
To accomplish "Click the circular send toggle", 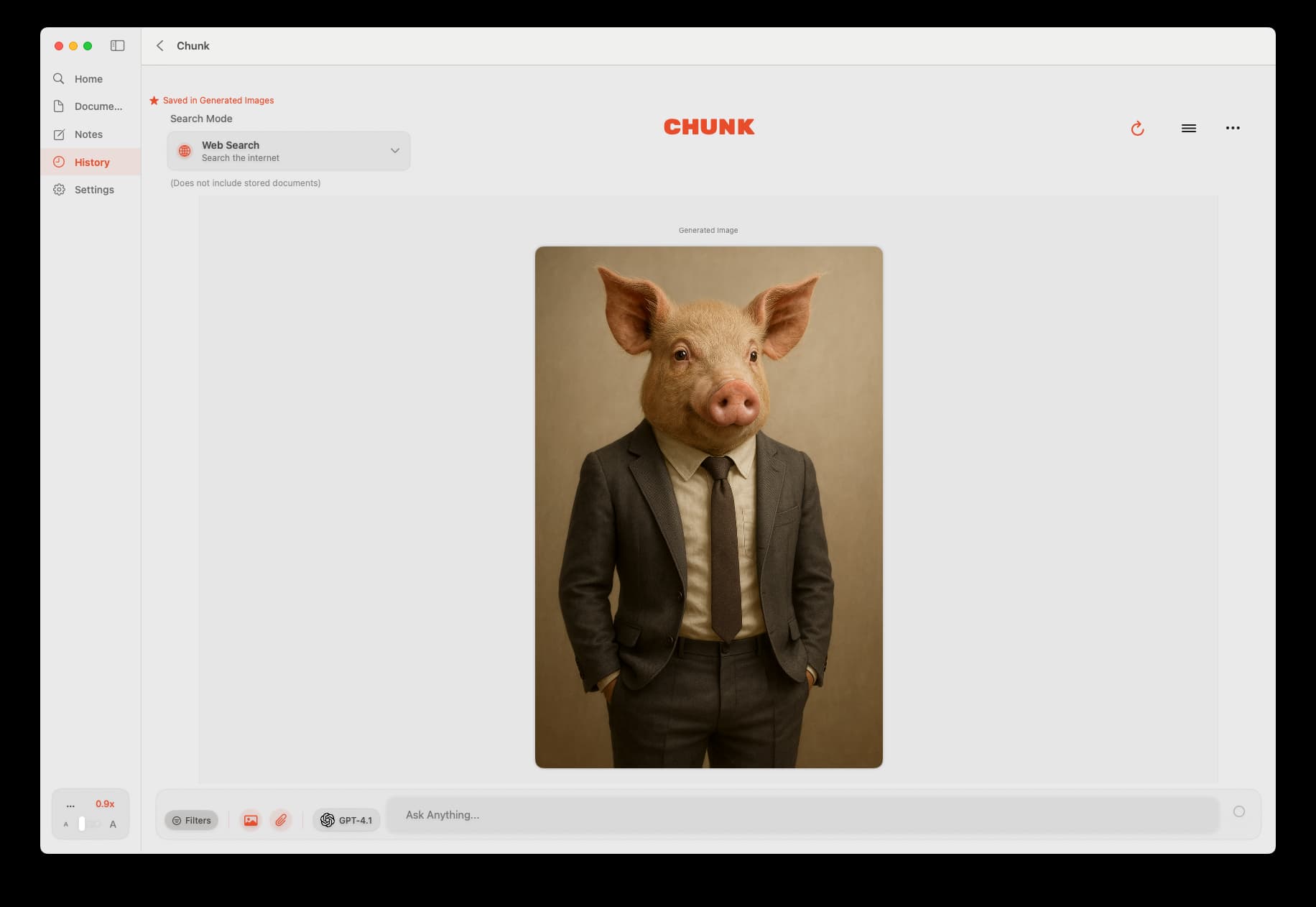I will 1238,812.
